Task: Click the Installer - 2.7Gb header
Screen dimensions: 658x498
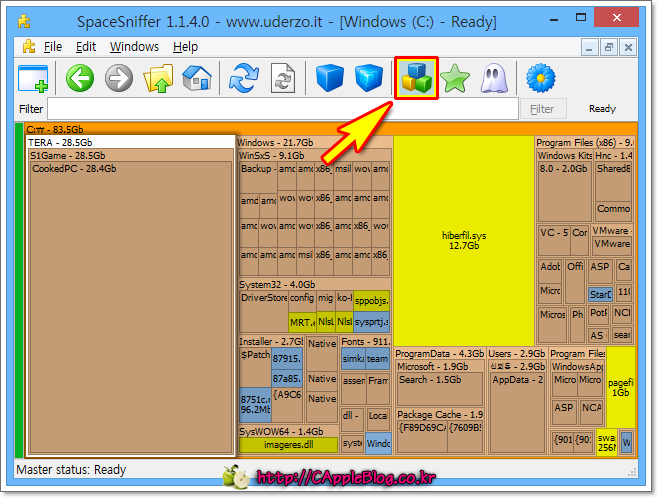Action: (271, 342)
